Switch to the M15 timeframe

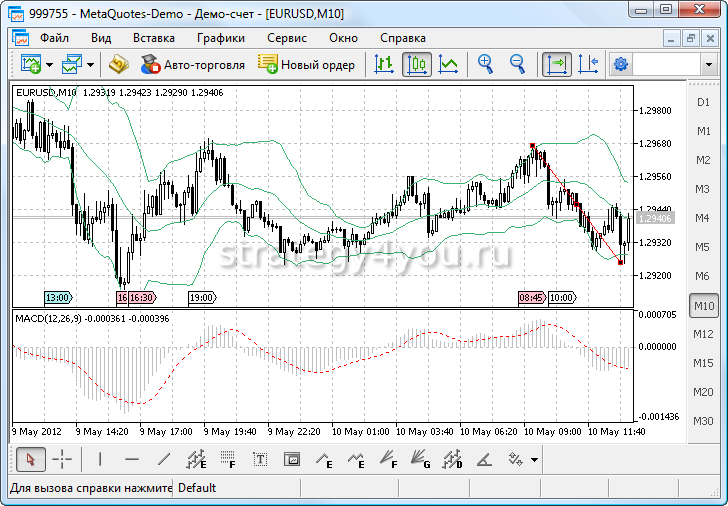703,363
